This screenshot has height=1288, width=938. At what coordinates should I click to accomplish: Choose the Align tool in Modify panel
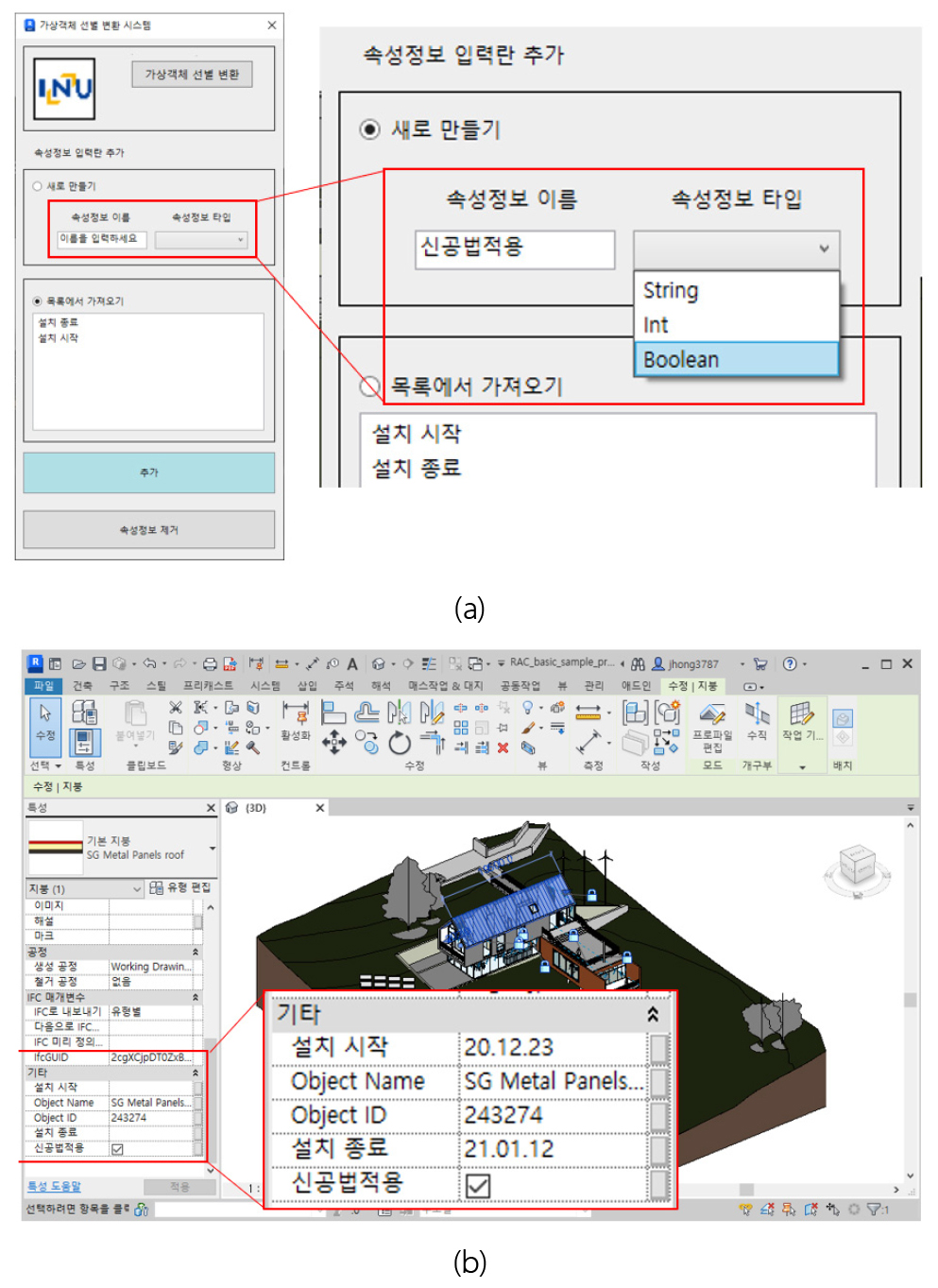point(333,713)
